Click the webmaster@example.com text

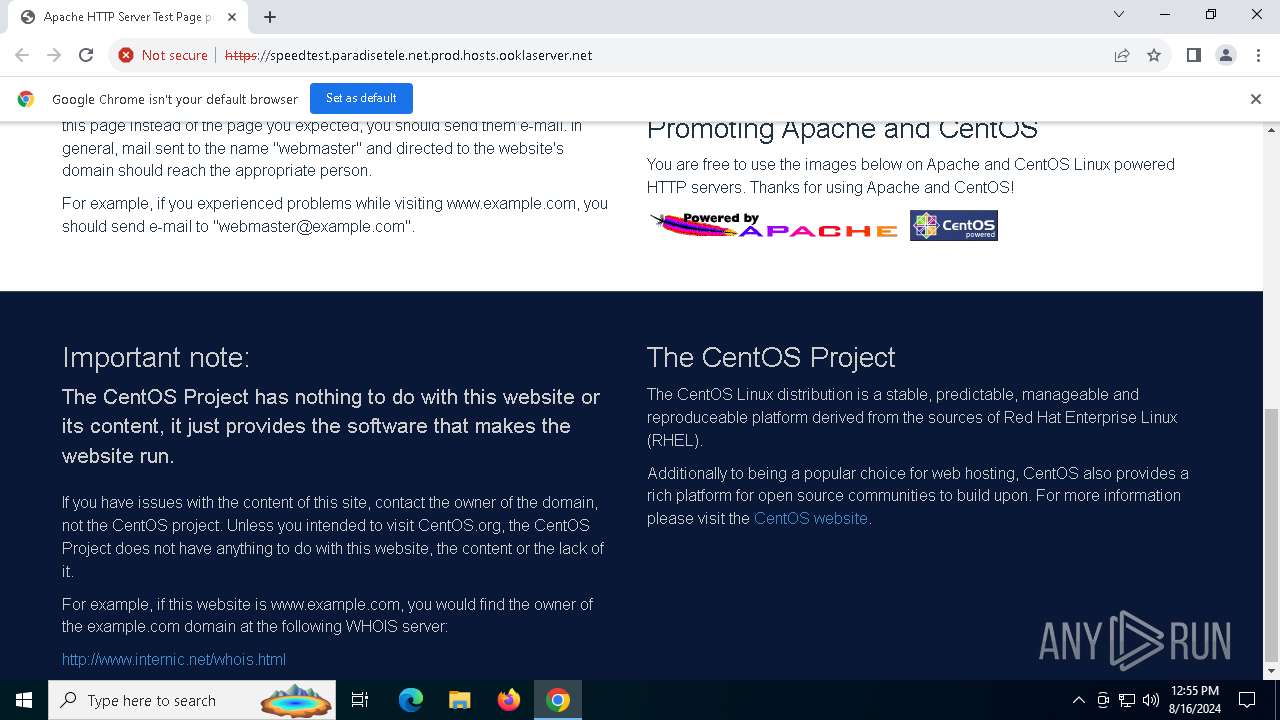tap(311, 226)
